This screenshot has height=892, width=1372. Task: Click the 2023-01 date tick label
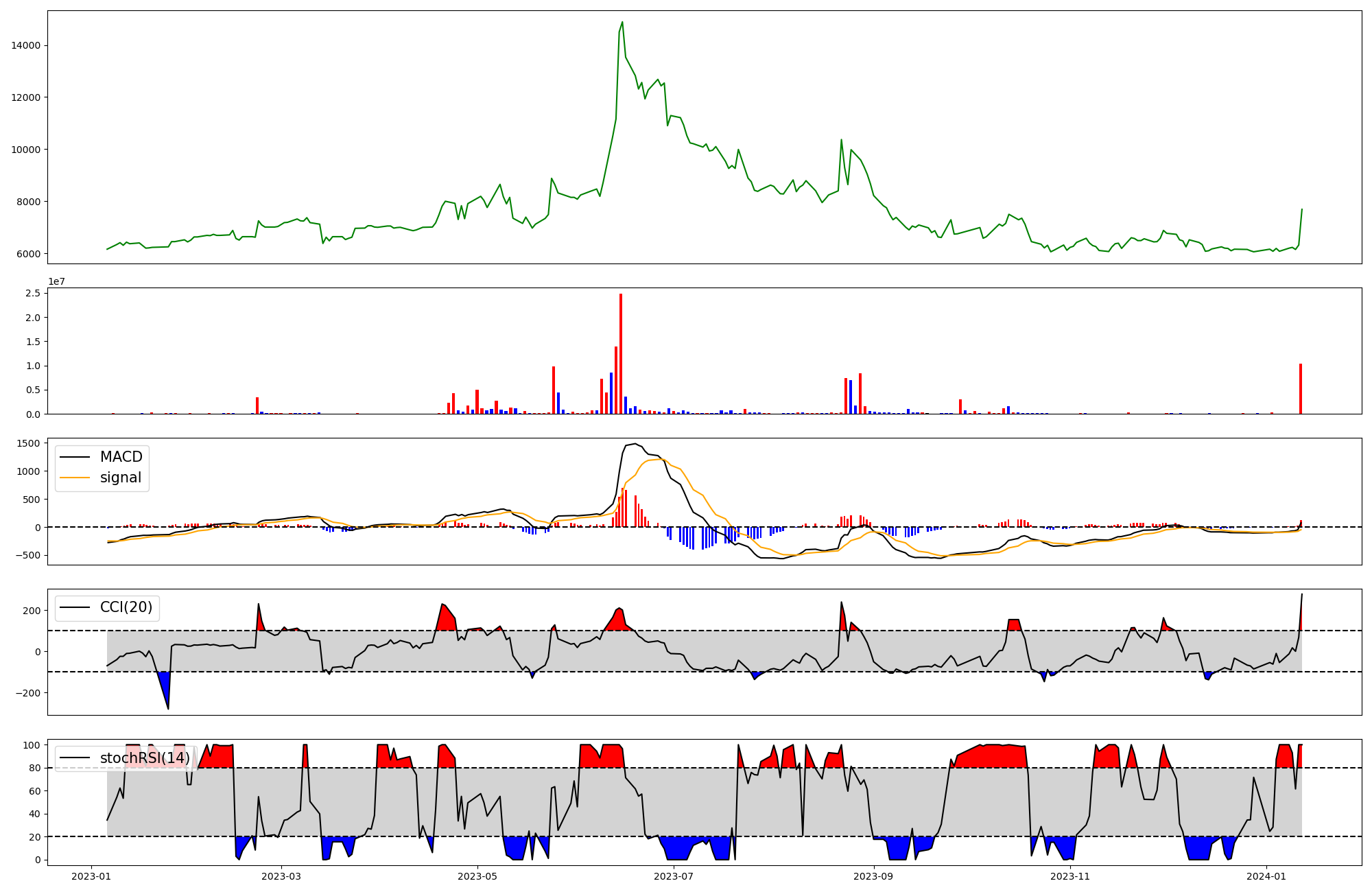tap(91, 876)
